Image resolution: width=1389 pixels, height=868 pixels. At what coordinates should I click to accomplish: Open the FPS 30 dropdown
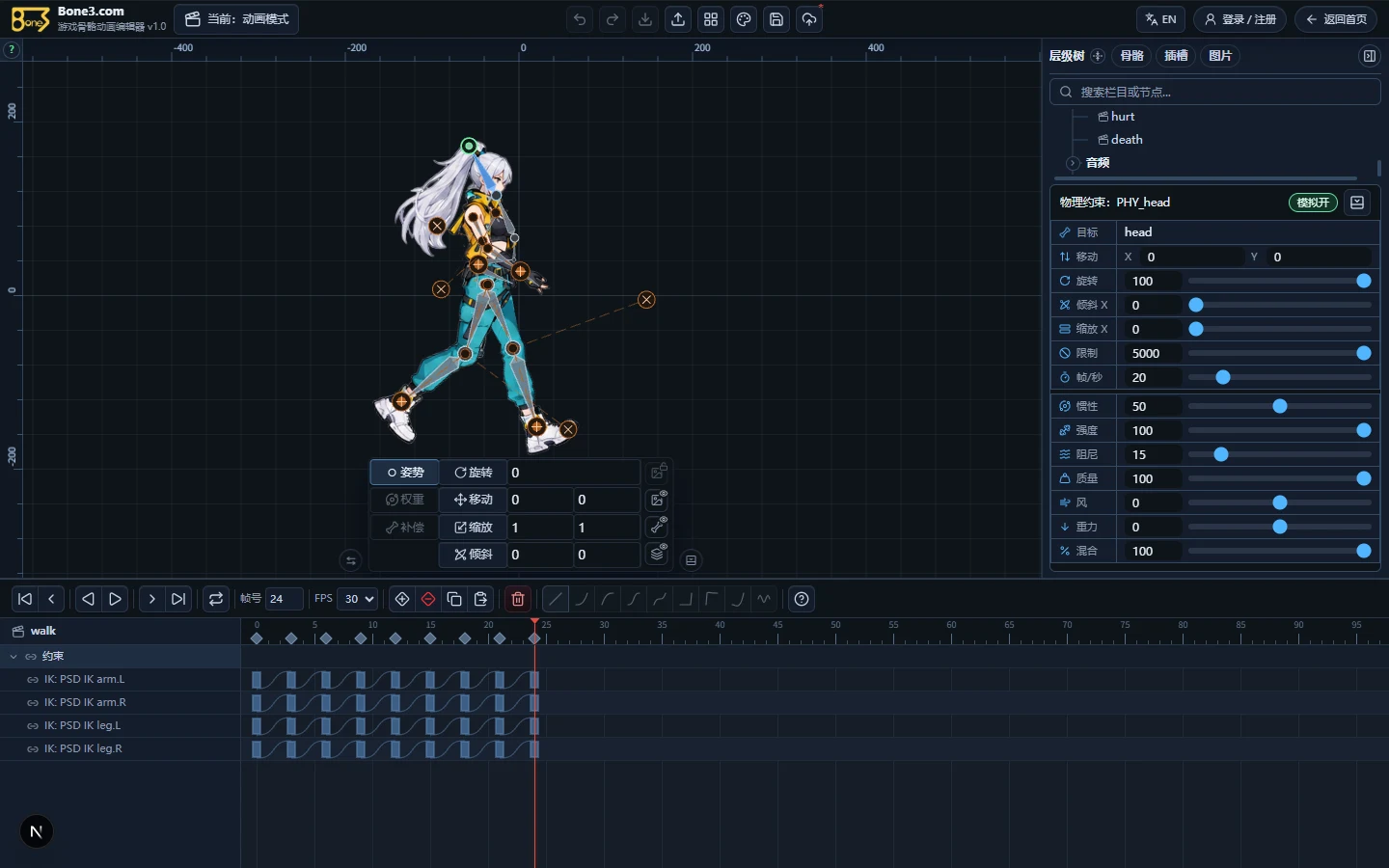(358, 599)
